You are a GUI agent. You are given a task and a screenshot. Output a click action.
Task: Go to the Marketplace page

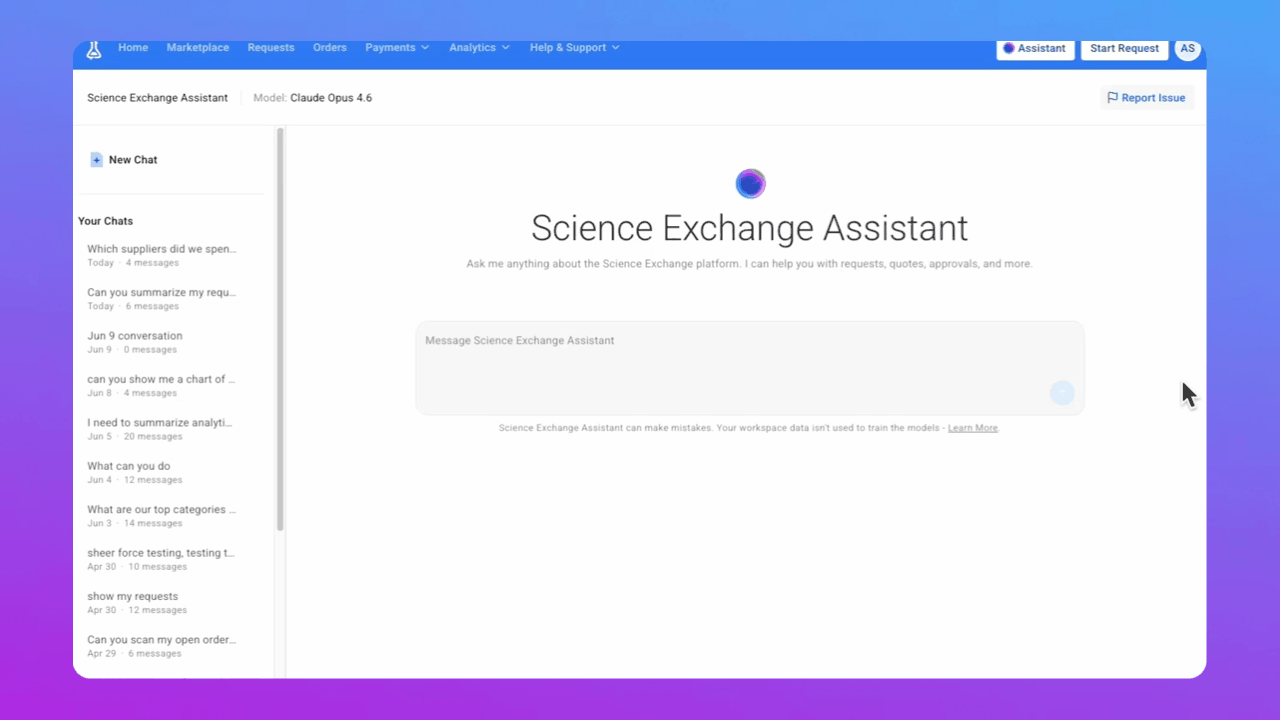pos(198,47)
